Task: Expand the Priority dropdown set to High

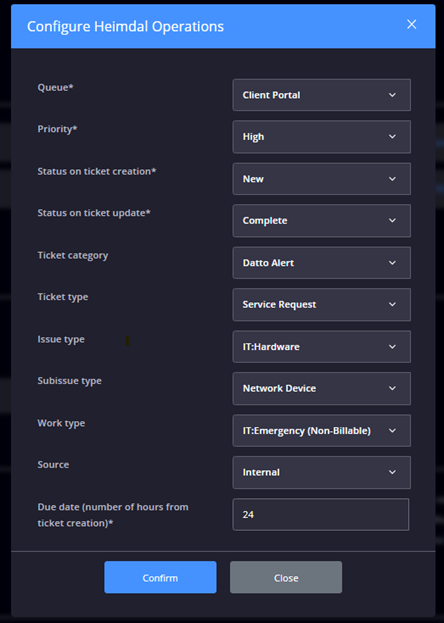Action: (x=322, y=137)
